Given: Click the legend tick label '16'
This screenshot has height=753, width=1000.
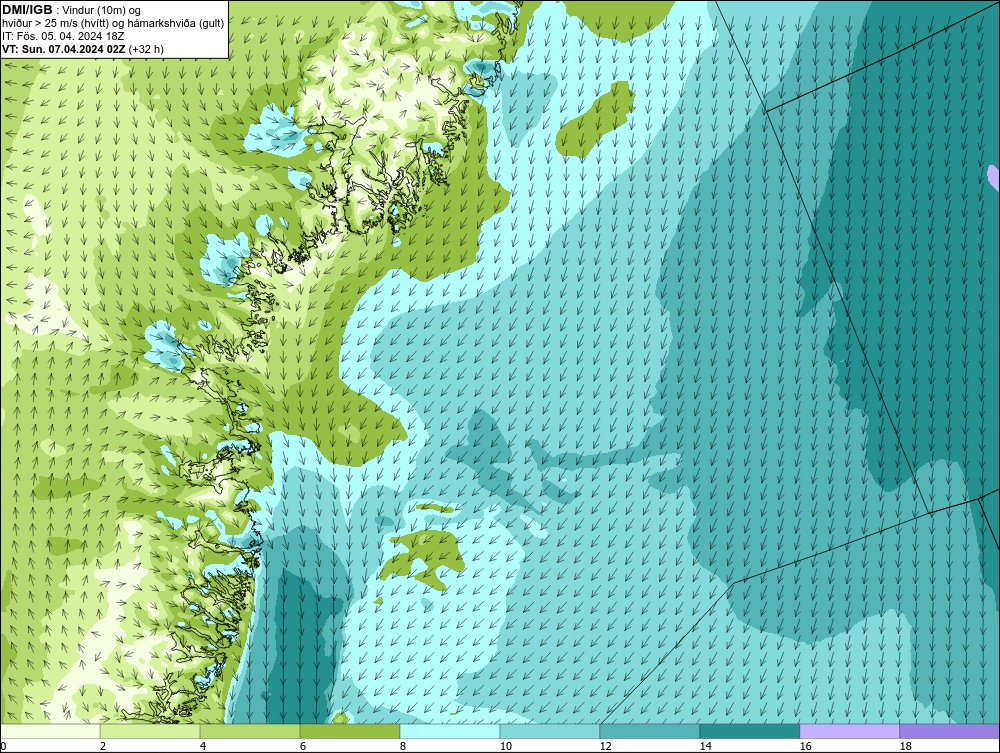Looking at the screenshot, I should [805, 746].
